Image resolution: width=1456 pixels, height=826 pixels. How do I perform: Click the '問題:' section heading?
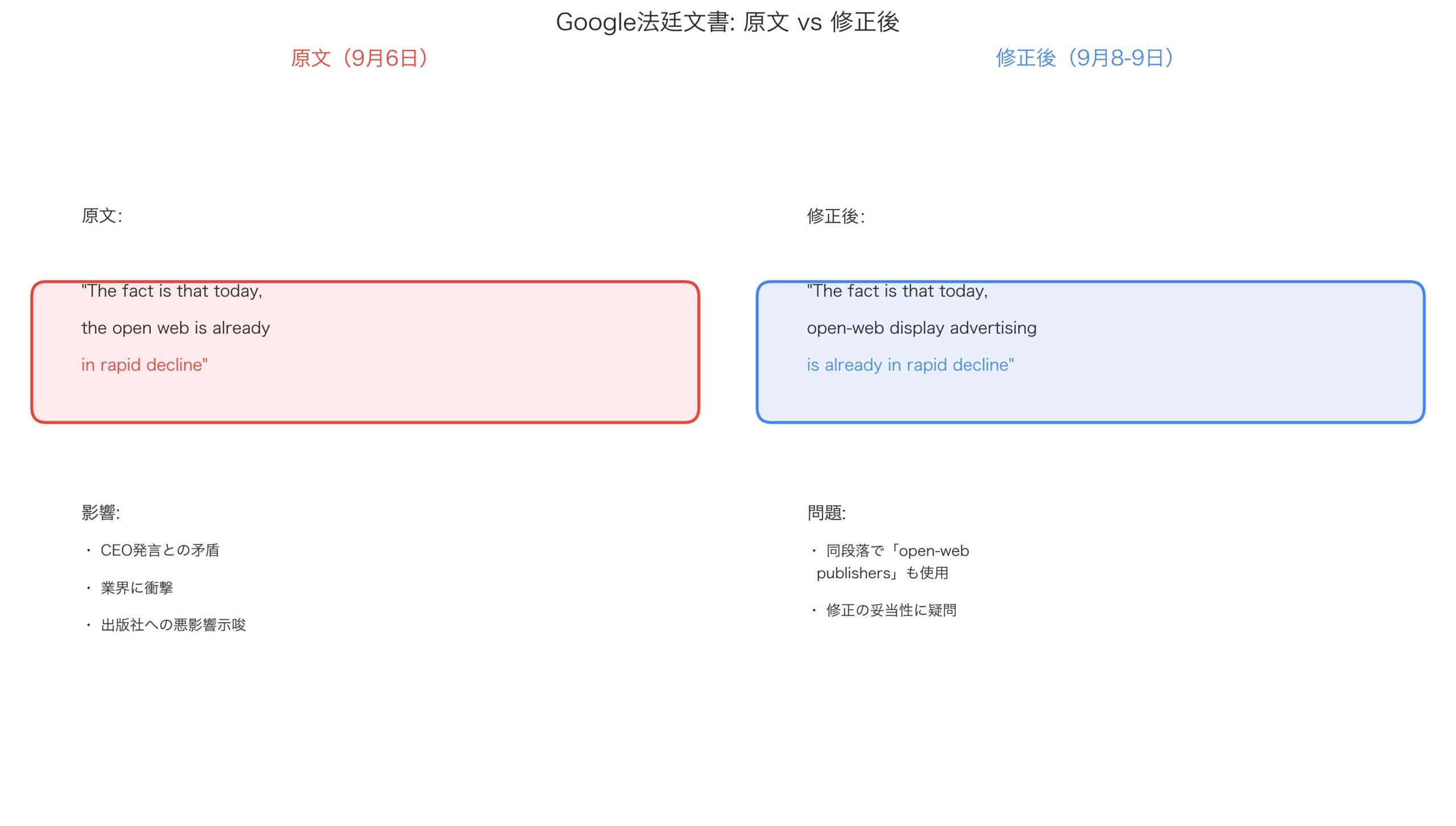coord(826,513)
